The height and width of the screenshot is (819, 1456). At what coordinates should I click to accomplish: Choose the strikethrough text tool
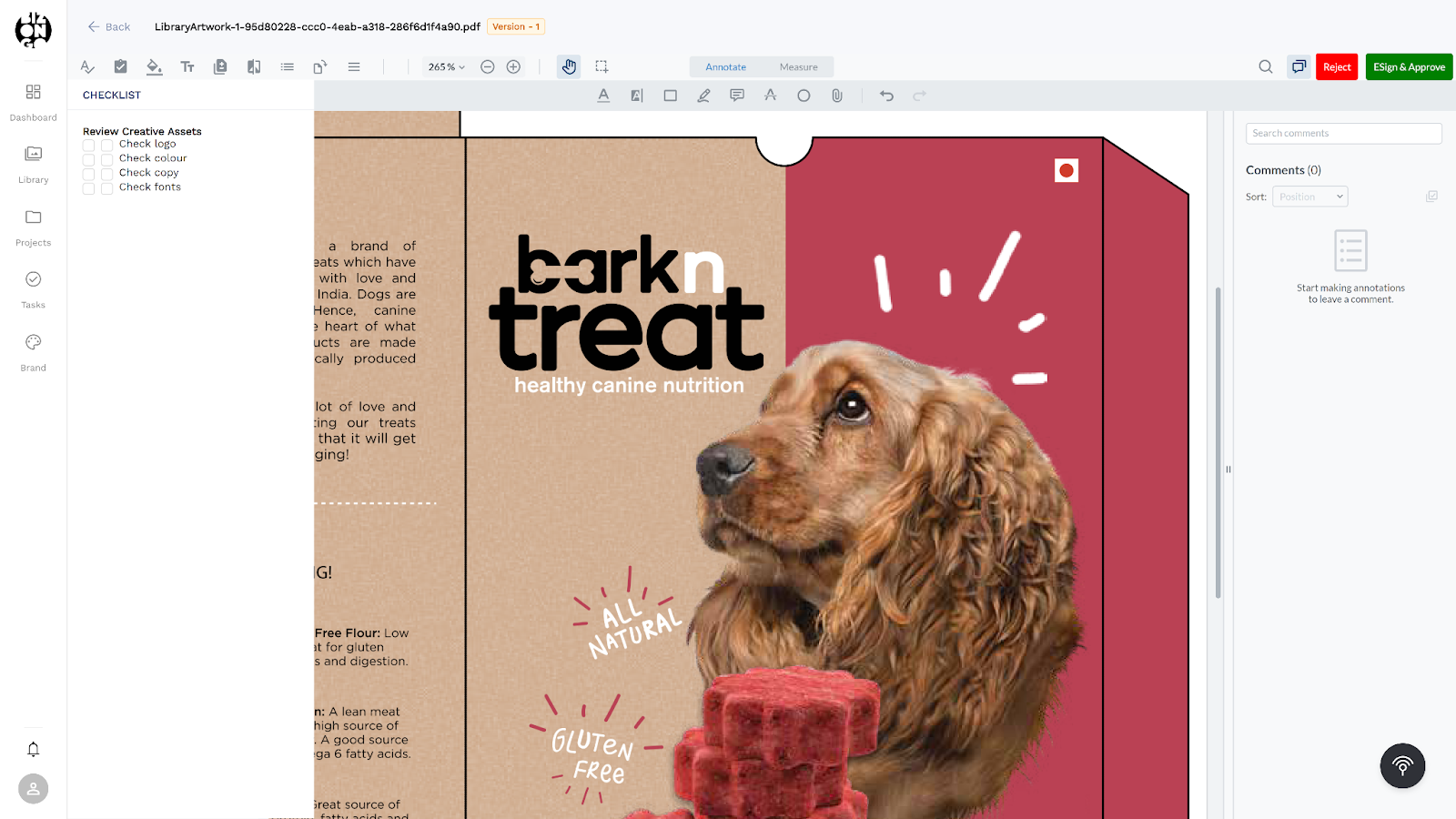[x=771, y=96]
